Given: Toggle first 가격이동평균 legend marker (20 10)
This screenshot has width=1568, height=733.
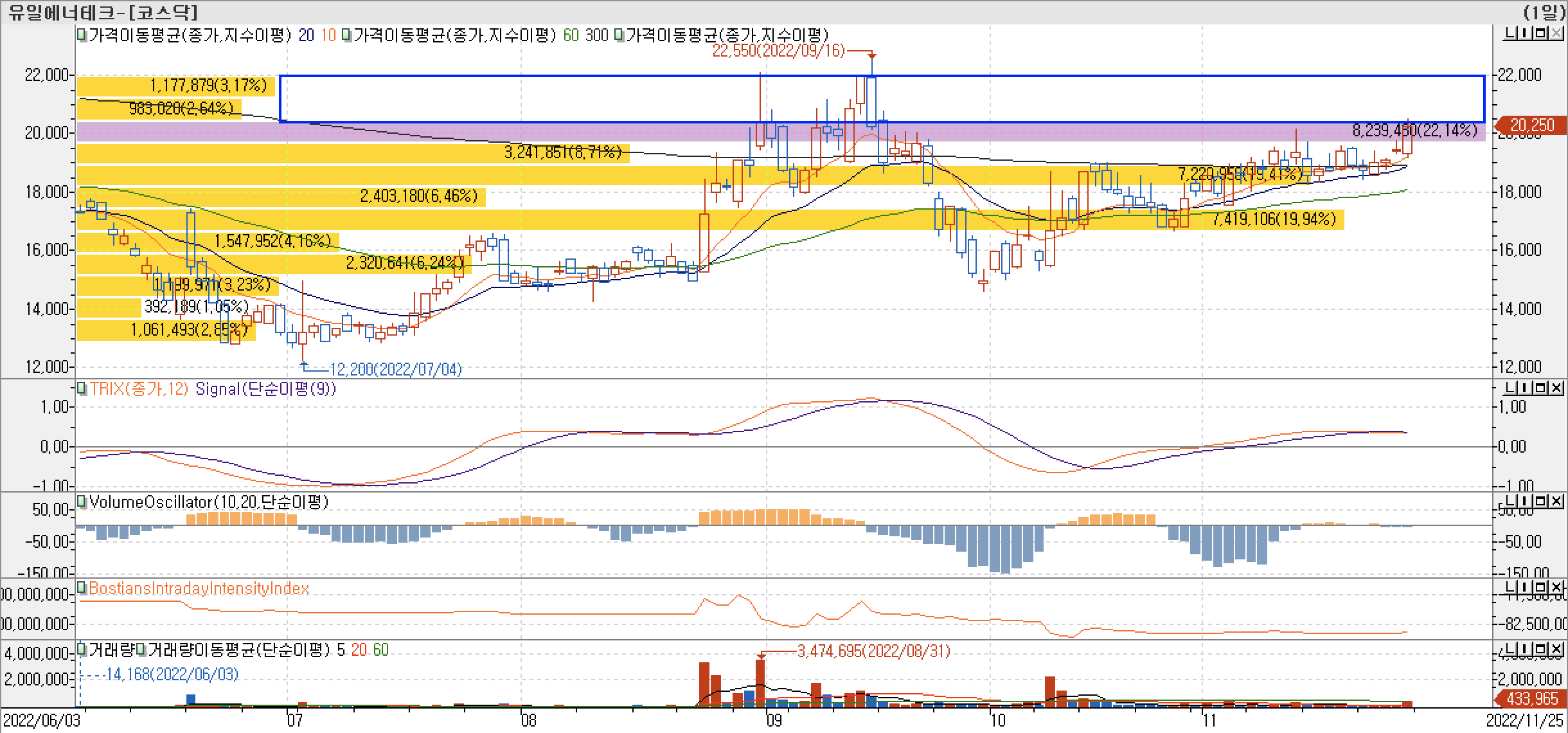Looking at the screenshot, I should click(x=82, y=35).
